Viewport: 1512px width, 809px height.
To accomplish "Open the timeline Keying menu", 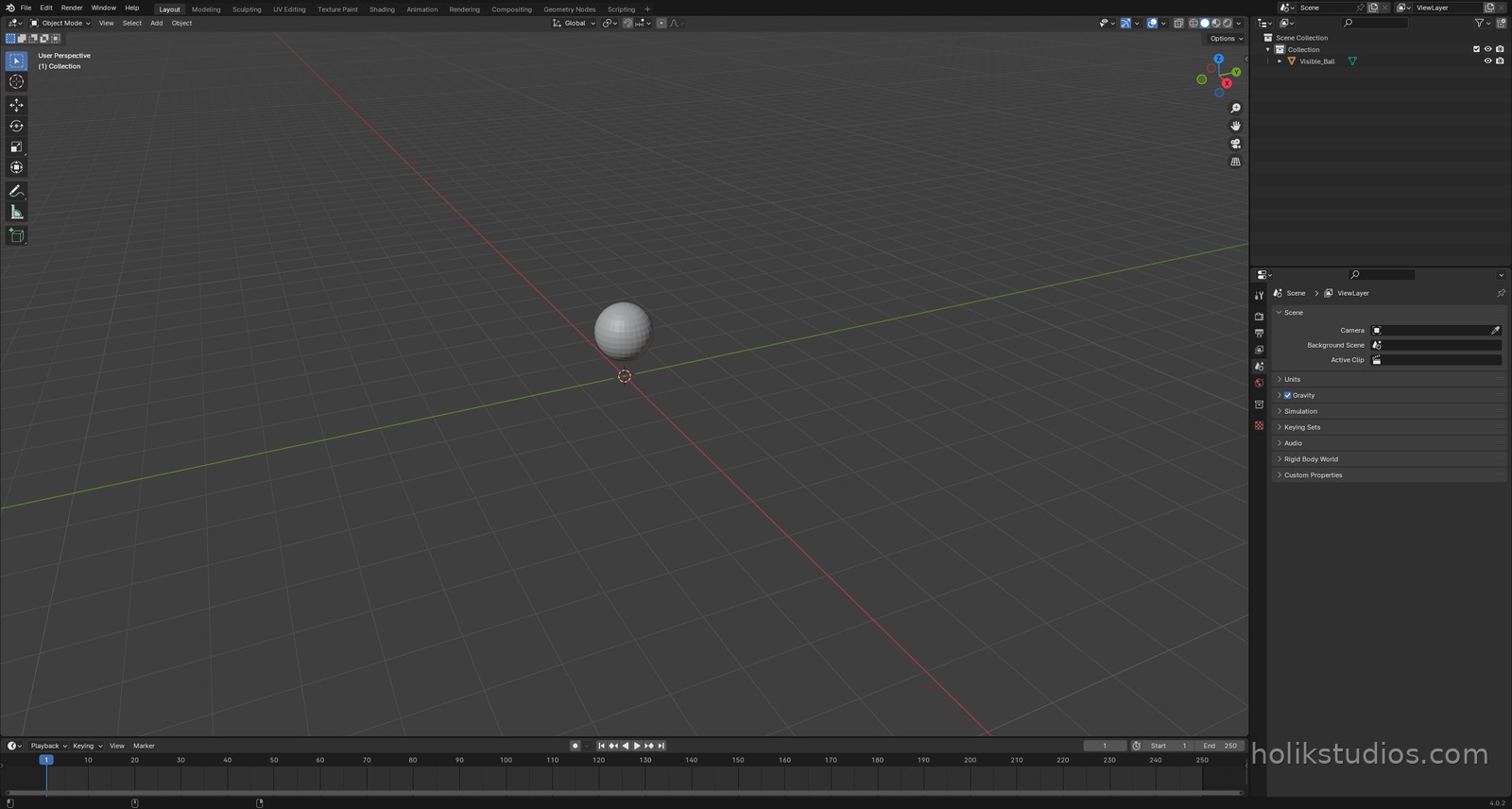I will pos(87,746).
